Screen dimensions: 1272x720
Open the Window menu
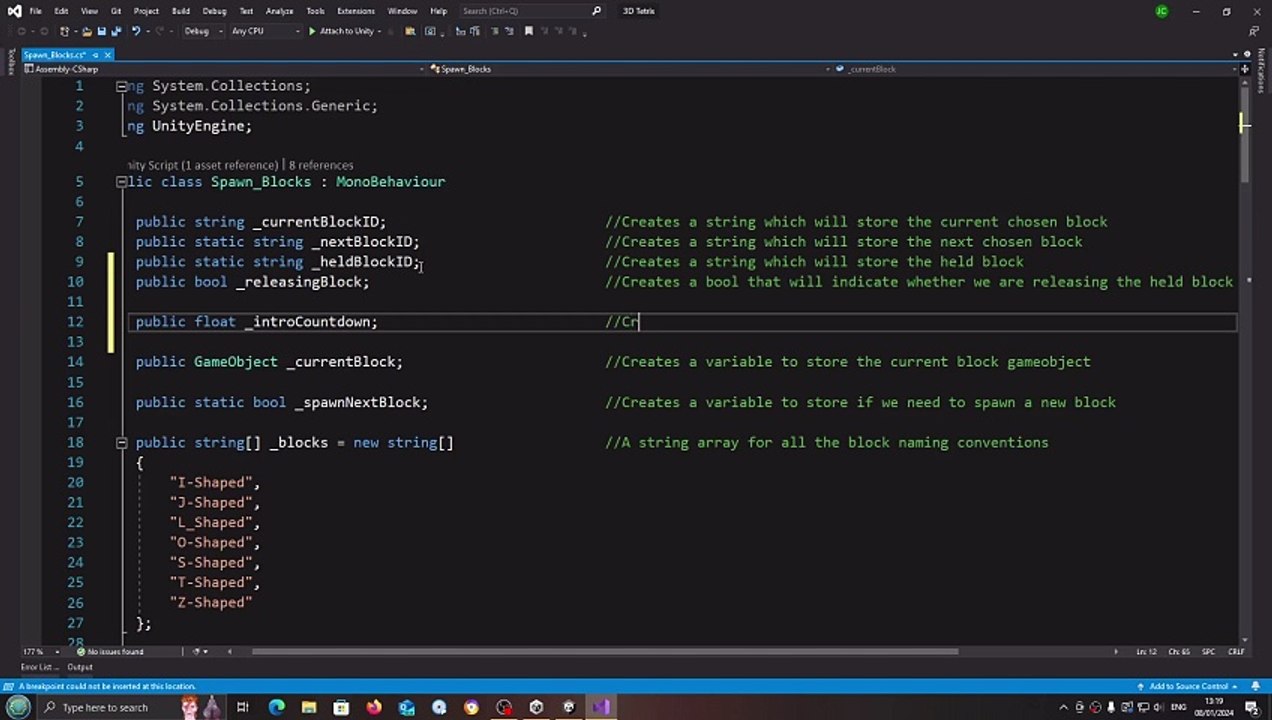pyautogui.click(x=402, y=11)
